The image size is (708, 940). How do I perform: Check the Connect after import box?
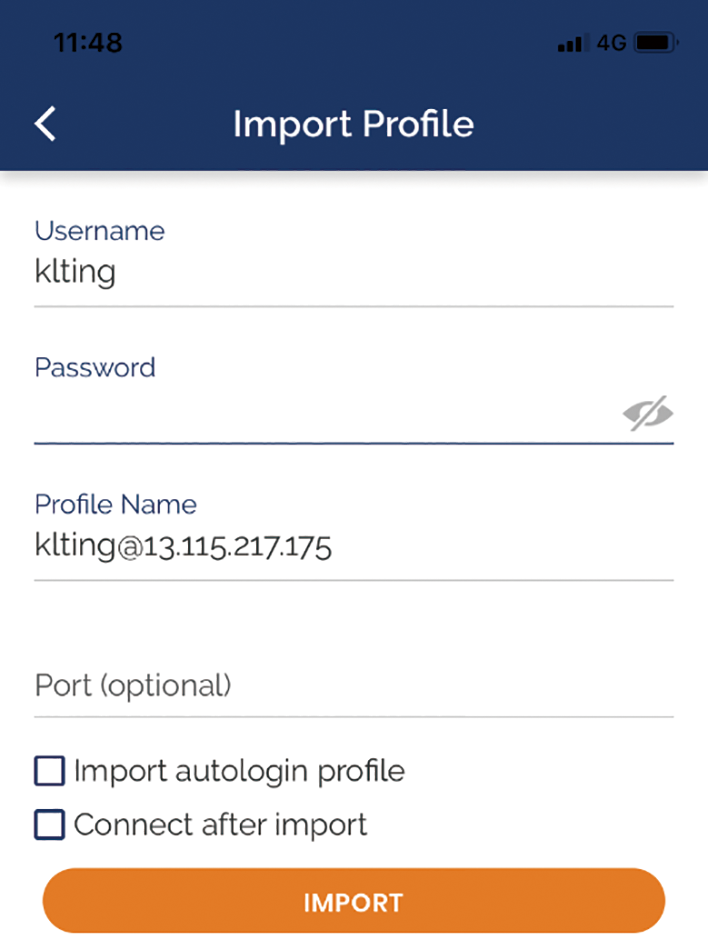(x=49, y=824)
